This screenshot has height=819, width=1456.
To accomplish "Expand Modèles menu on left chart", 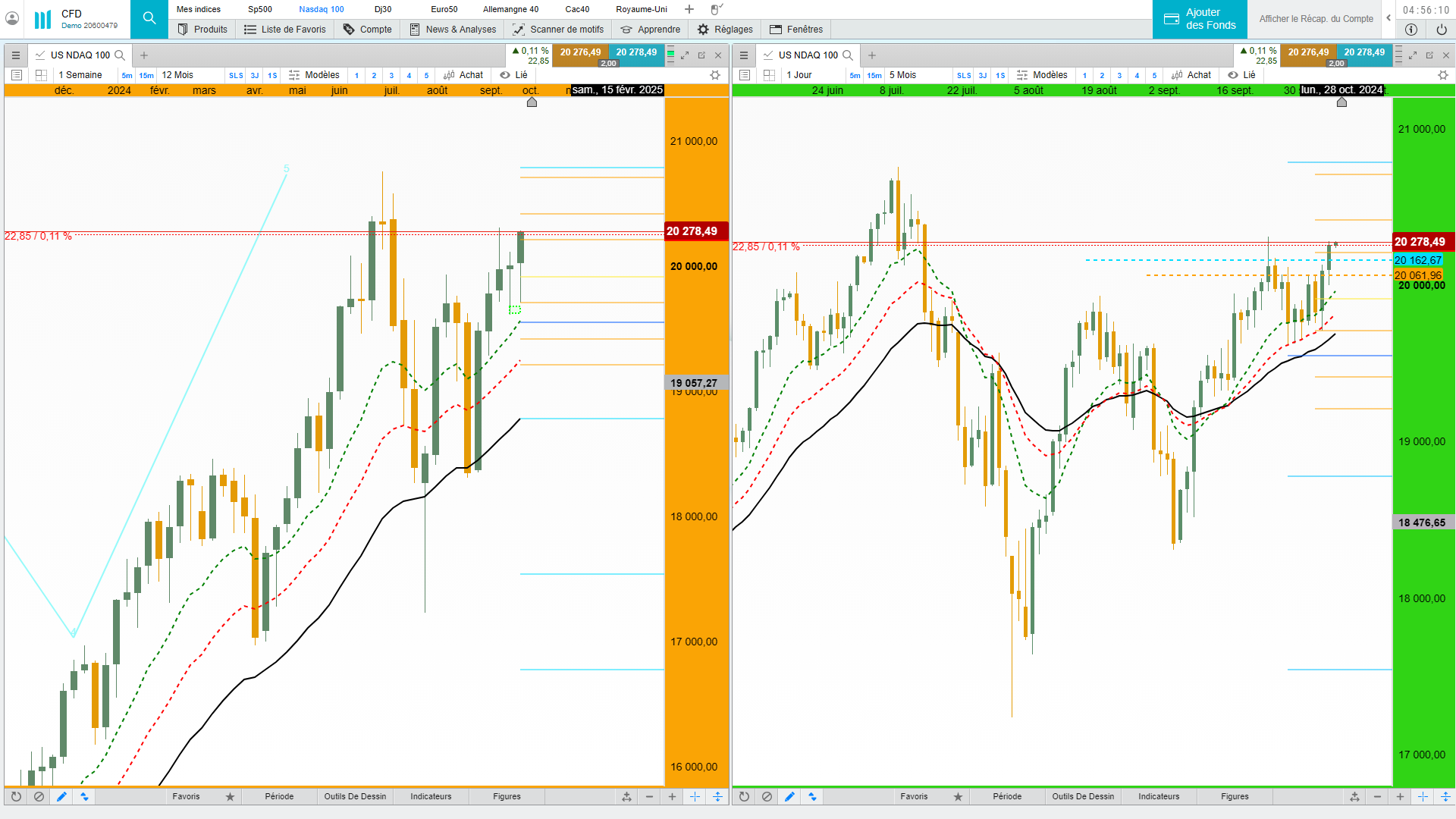I will click(x=314, y=75).
